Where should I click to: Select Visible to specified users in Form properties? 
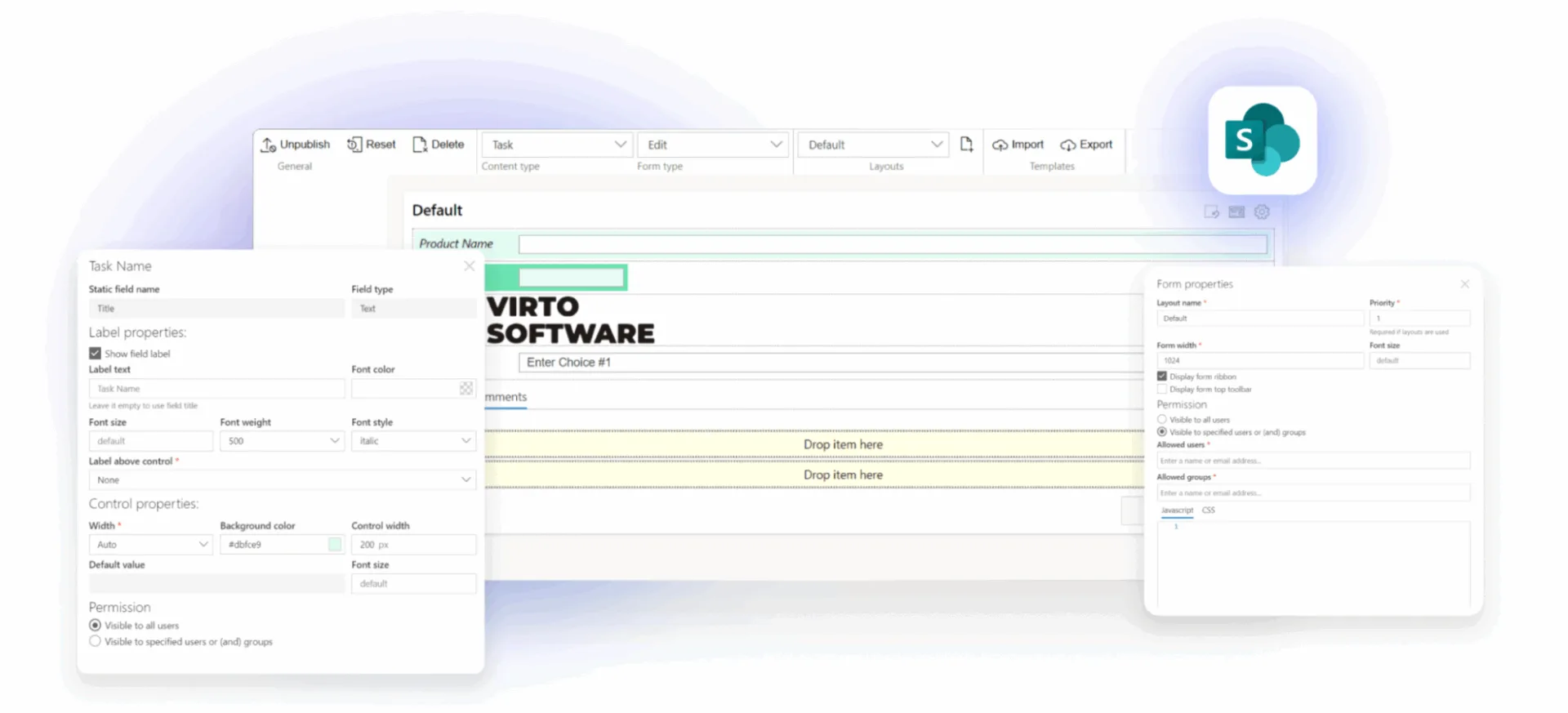point(1162,432)
